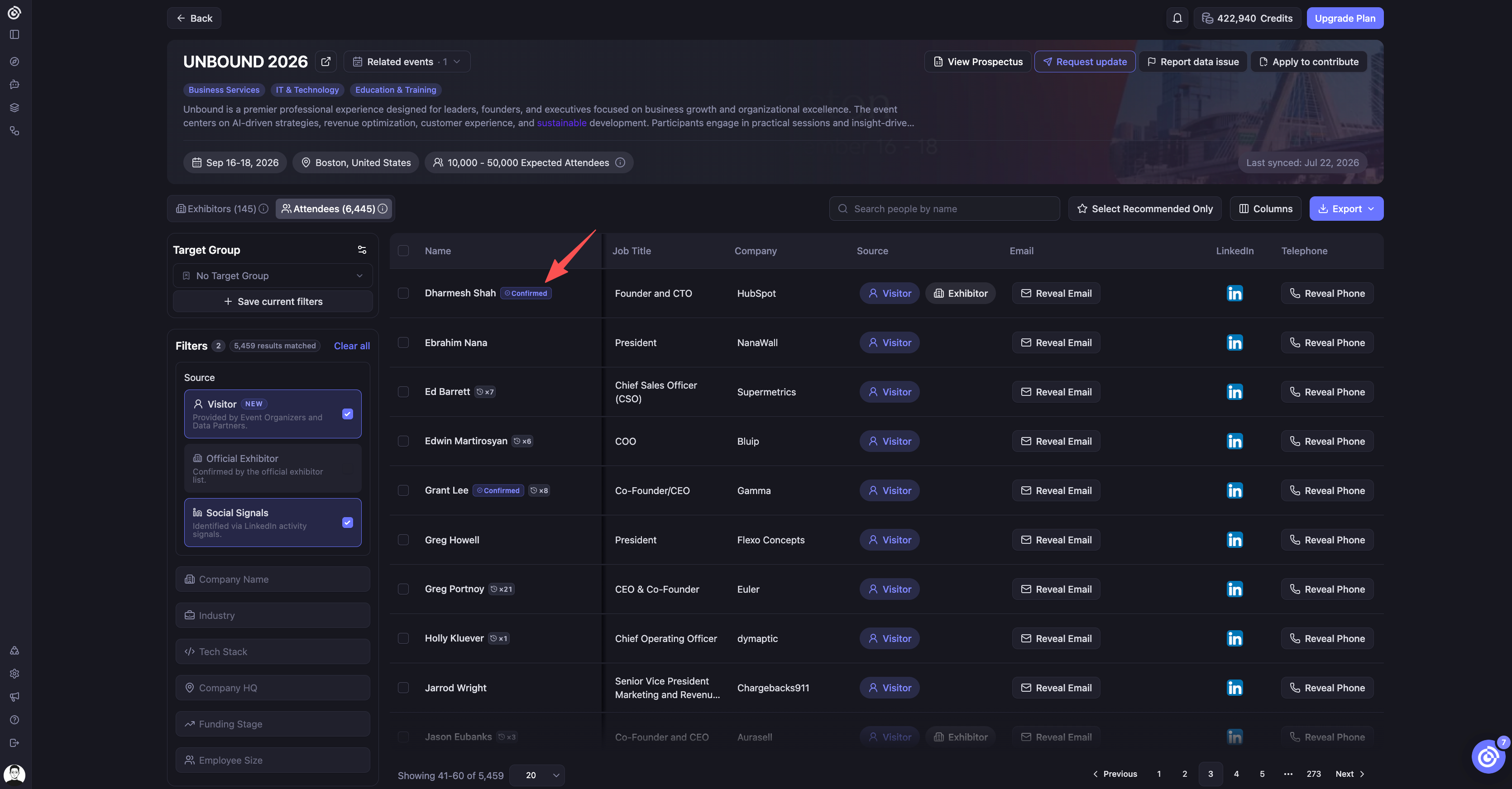The height and width of the screenshot is (789, 1512).
Task: Click the x7 history badge for Ed Barrett
Action: tap(485, 392)
